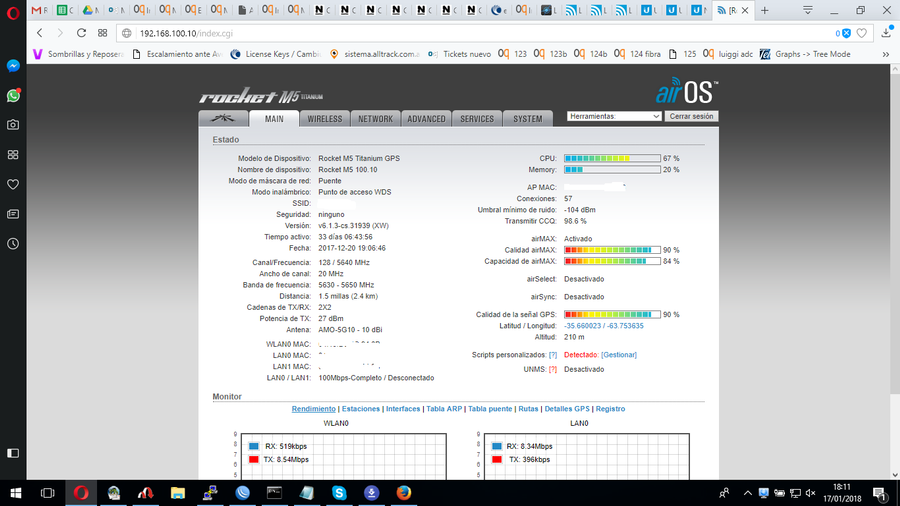Click the snapshot camera sidebar icon
Screen dimensions: 900x506
point(13,124)
